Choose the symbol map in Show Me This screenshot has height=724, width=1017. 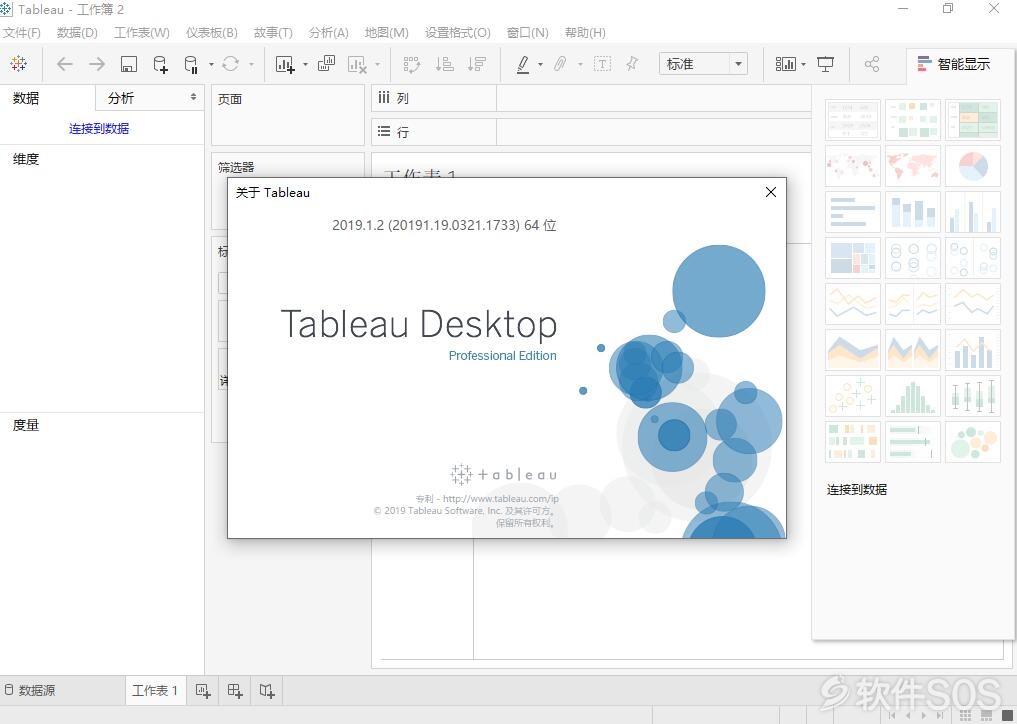pos(853,165)
